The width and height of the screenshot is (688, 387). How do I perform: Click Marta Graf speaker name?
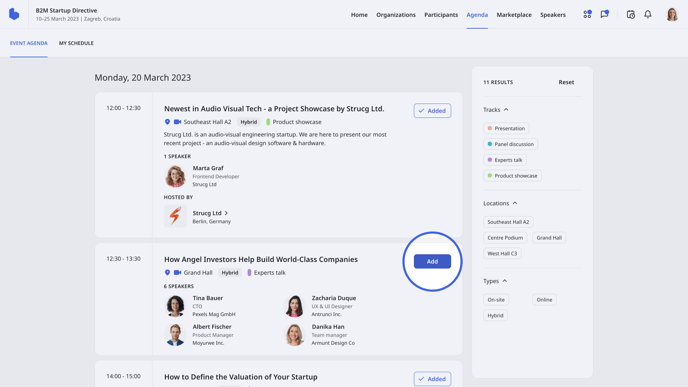(x=208, y=168)
